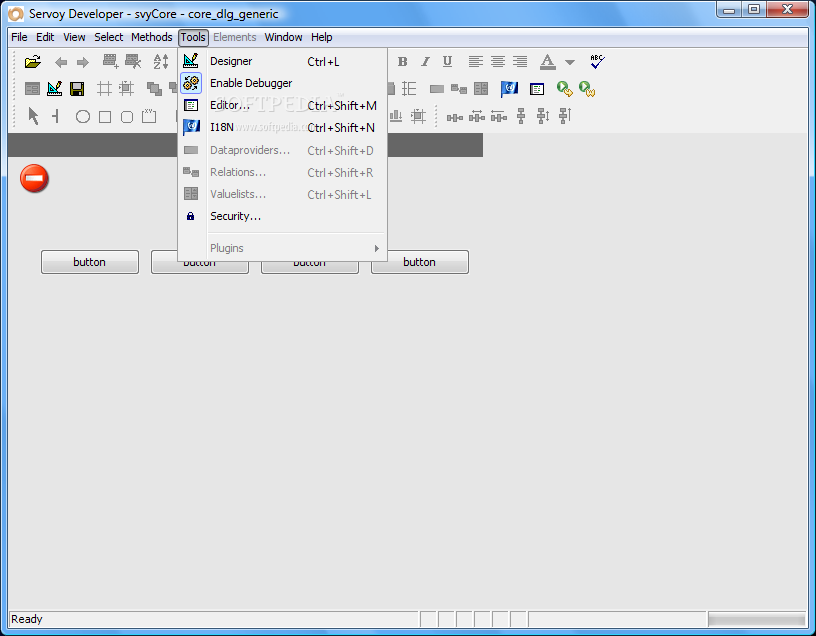Choose Editor... from the Tools menu
Screen dimensions: 816x636
[x=283, y=105]
